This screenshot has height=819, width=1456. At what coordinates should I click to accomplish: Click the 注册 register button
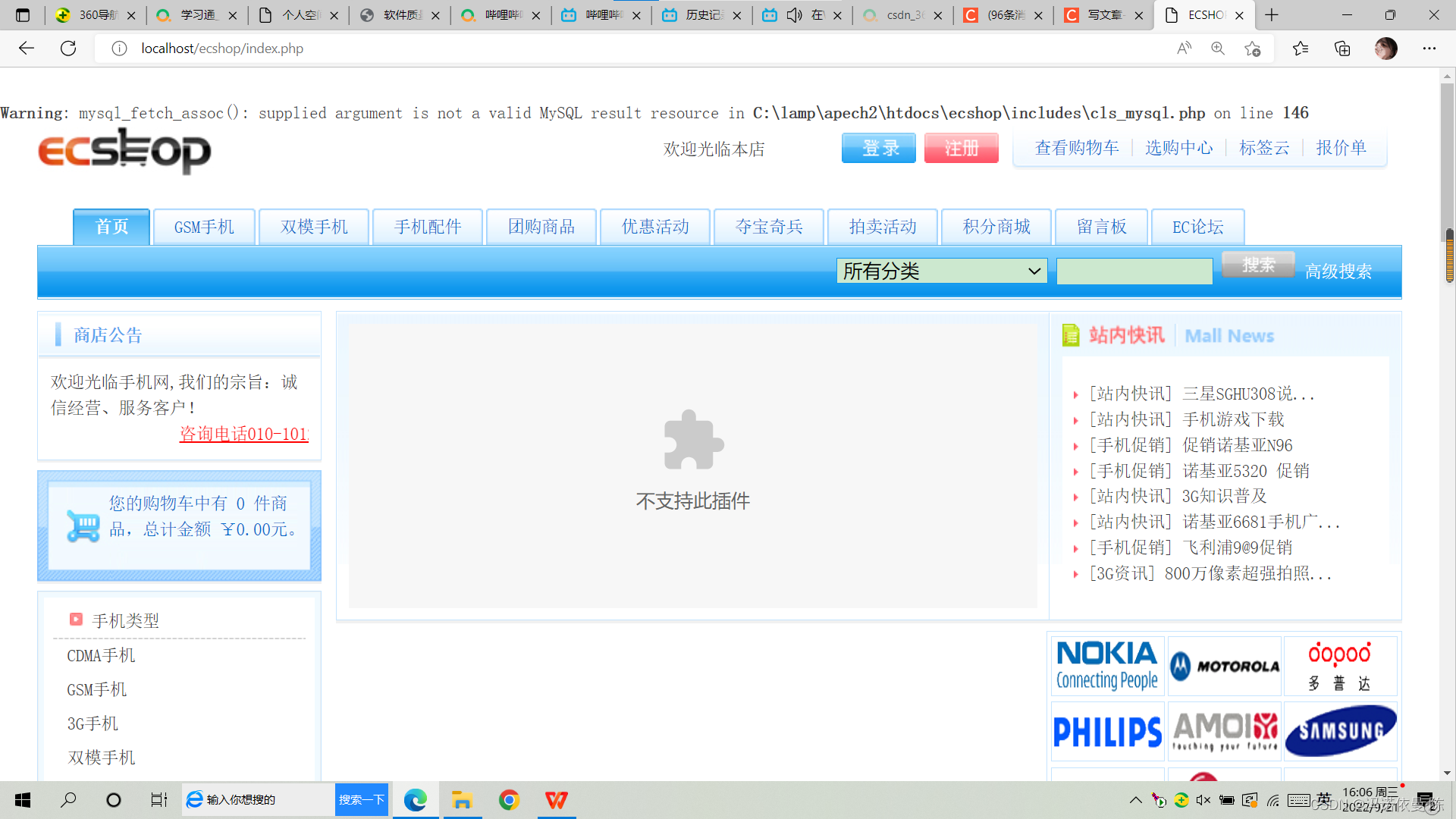tap(961, 148)
